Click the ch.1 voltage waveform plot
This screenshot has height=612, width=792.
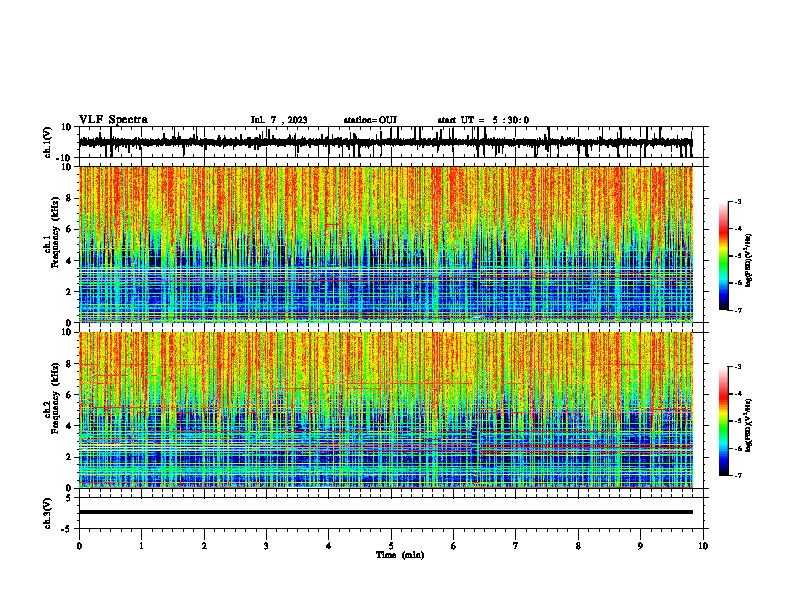pyautogui.click(x=391, y=142)
